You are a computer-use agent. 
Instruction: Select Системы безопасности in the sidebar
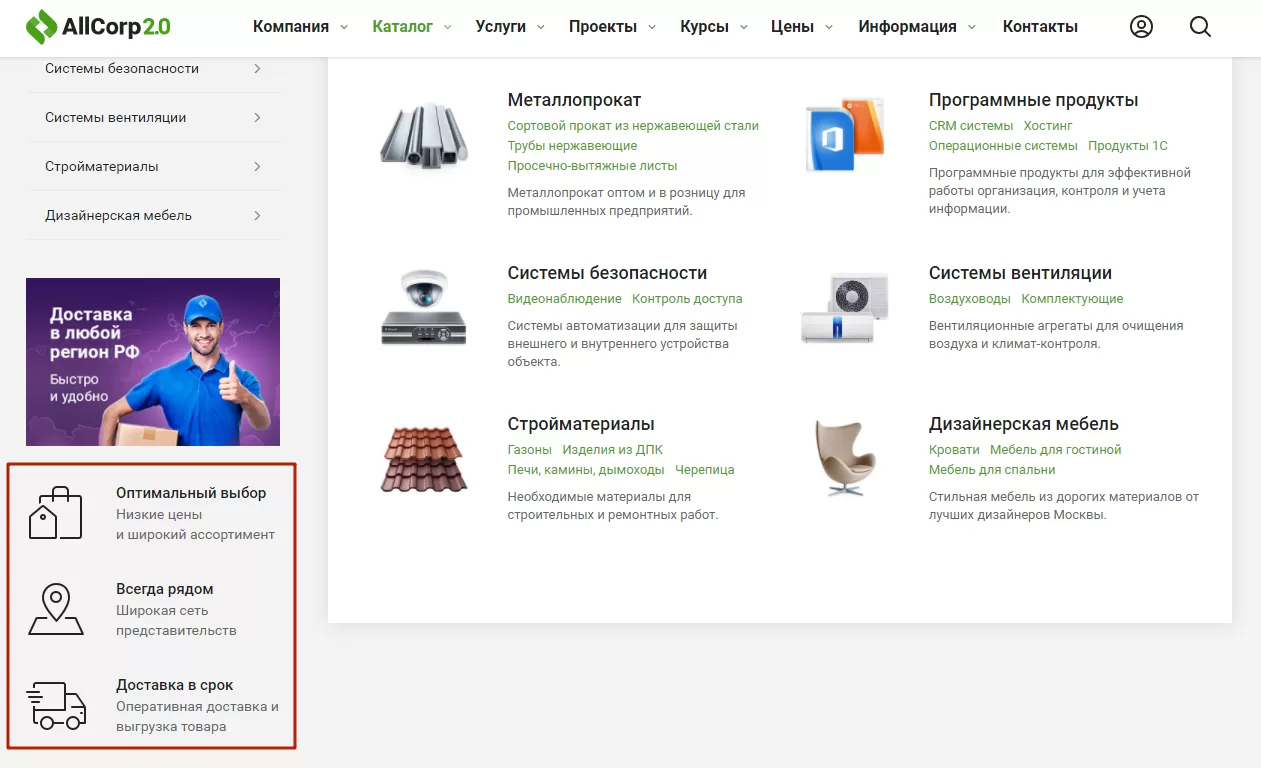click(x=122, y=68)
